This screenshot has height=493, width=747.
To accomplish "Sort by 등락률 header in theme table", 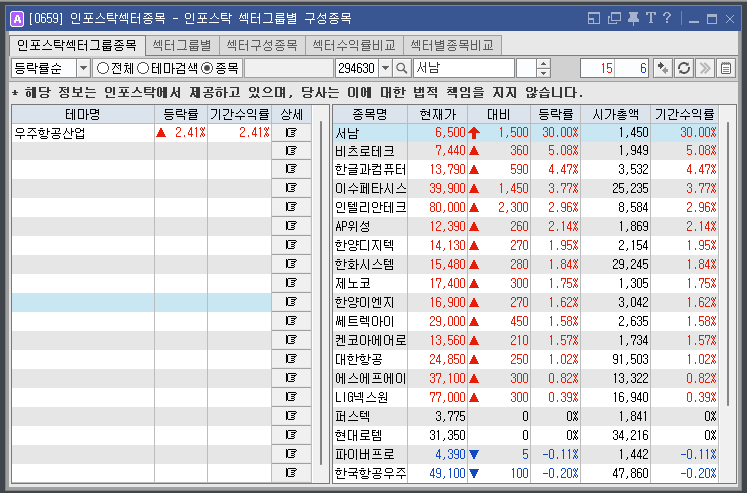I will point(181,114).
